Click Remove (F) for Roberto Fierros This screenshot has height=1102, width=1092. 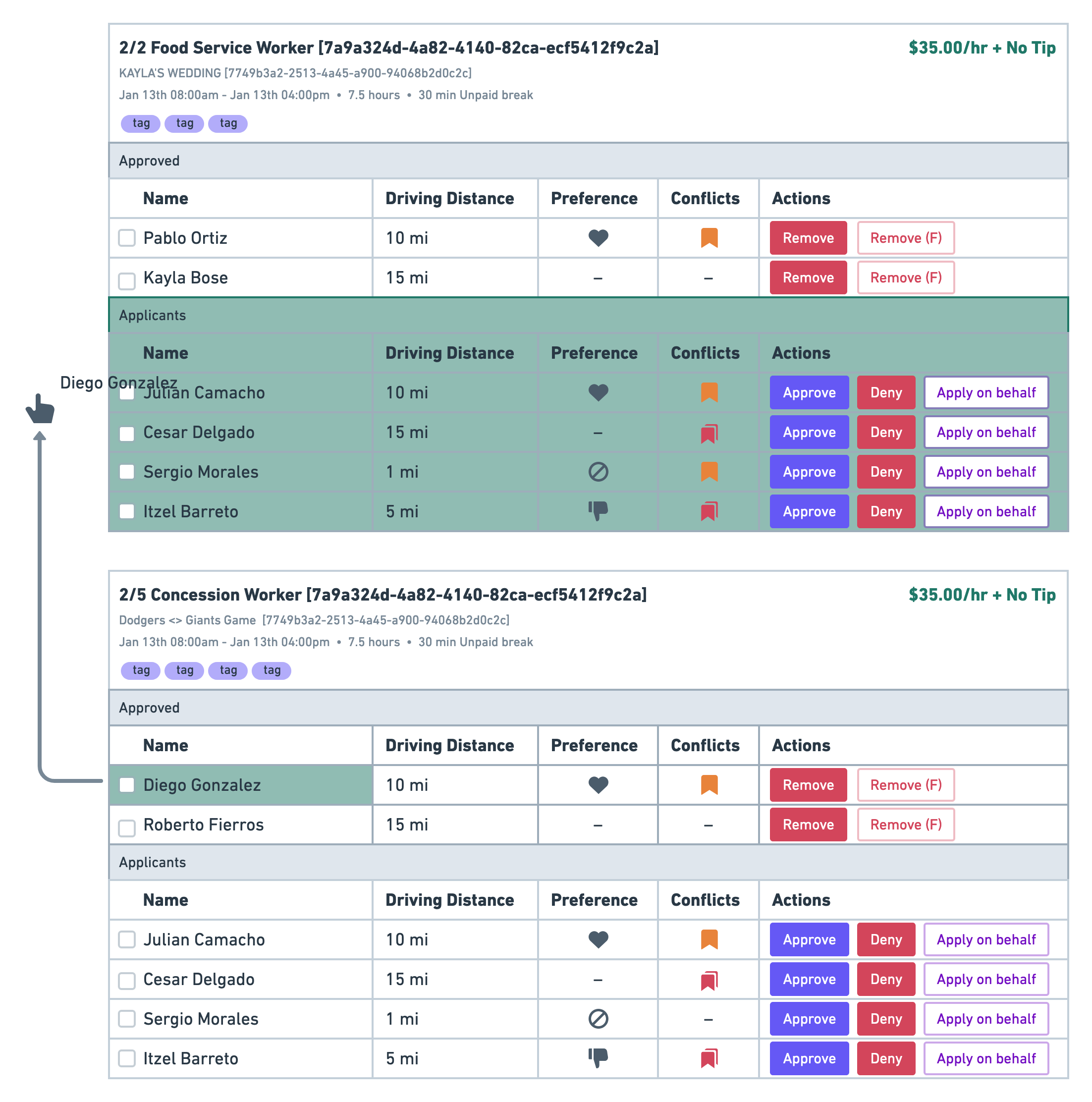[x=906, y=825]
